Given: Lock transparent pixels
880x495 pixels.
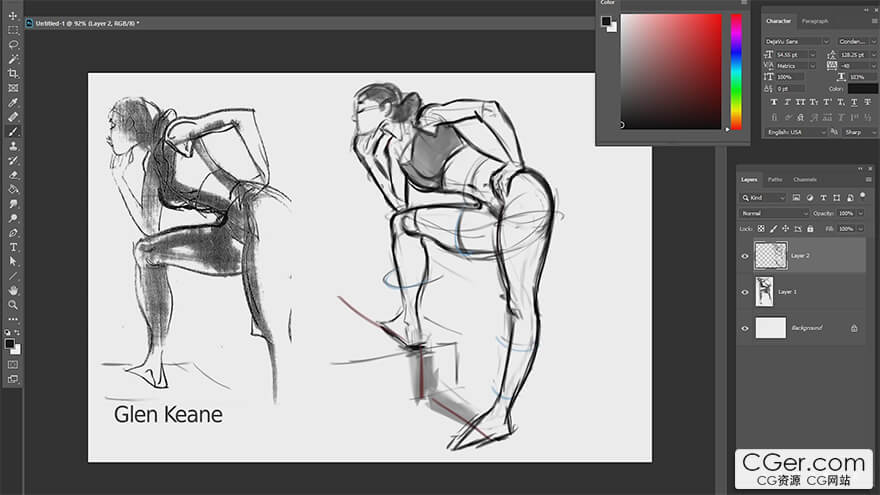Looking at the screenshot, I should click(761, 228).
